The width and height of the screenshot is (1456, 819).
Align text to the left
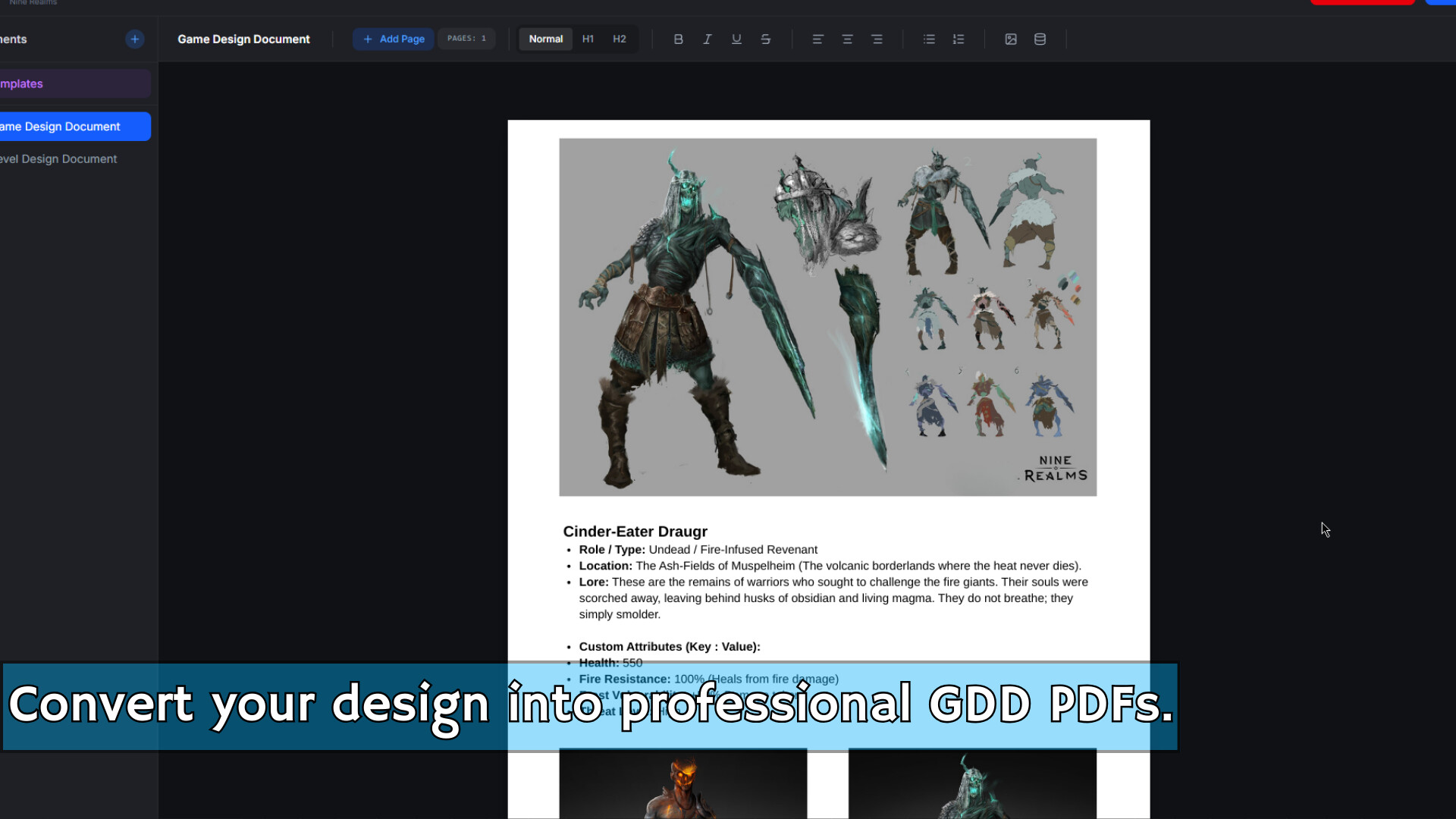(817, 39)
